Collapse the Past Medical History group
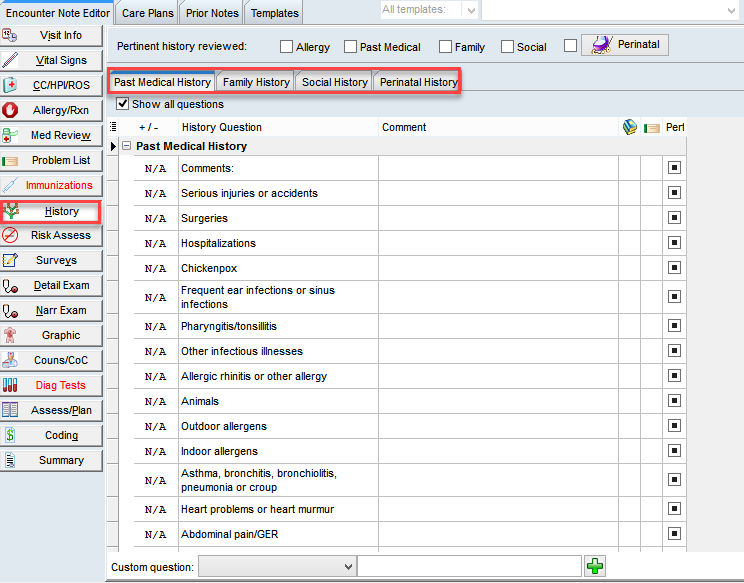 126,146
